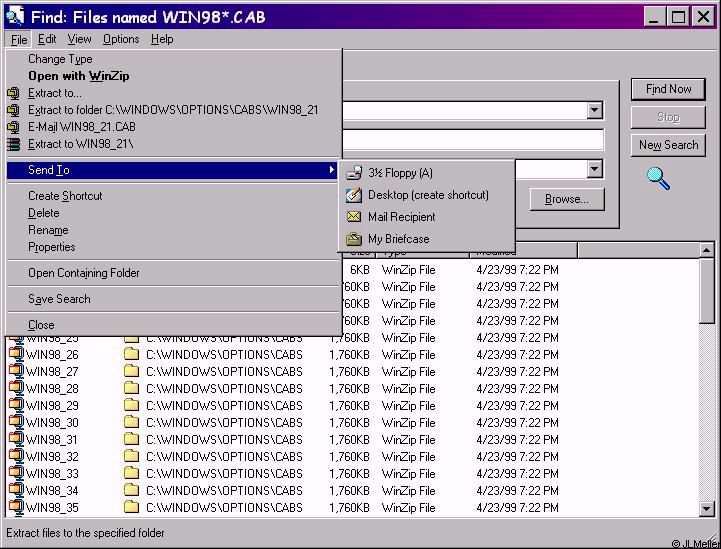The width and height of the screenshot is (721, 549).
Task: Click the magnifying glass search animation icon
Action: click(x=658, y=178)
